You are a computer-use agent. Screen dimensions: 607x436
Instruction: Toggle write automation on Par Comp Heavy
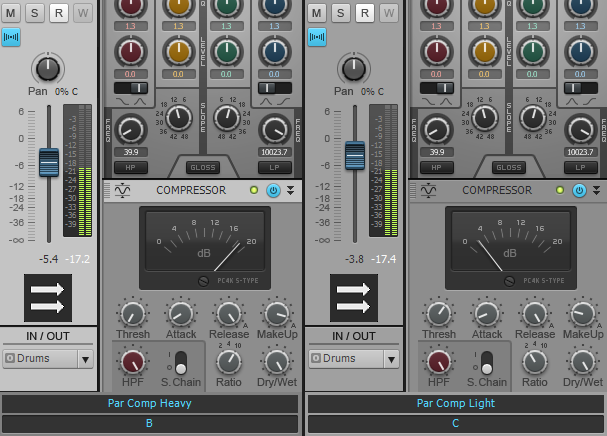coord(83,13)
